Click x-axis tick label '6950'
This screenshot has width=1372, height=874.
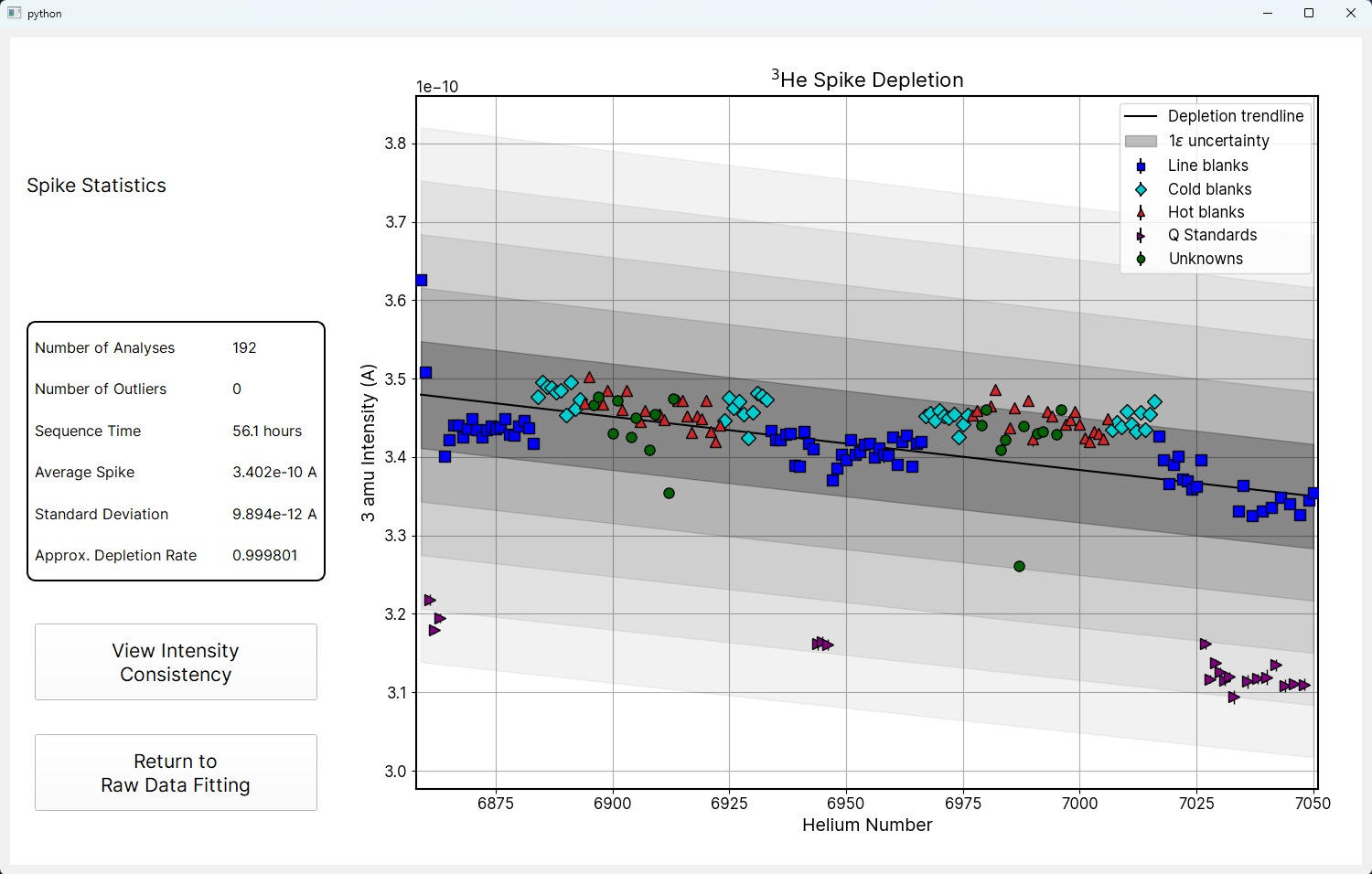(x=846, y=804)
